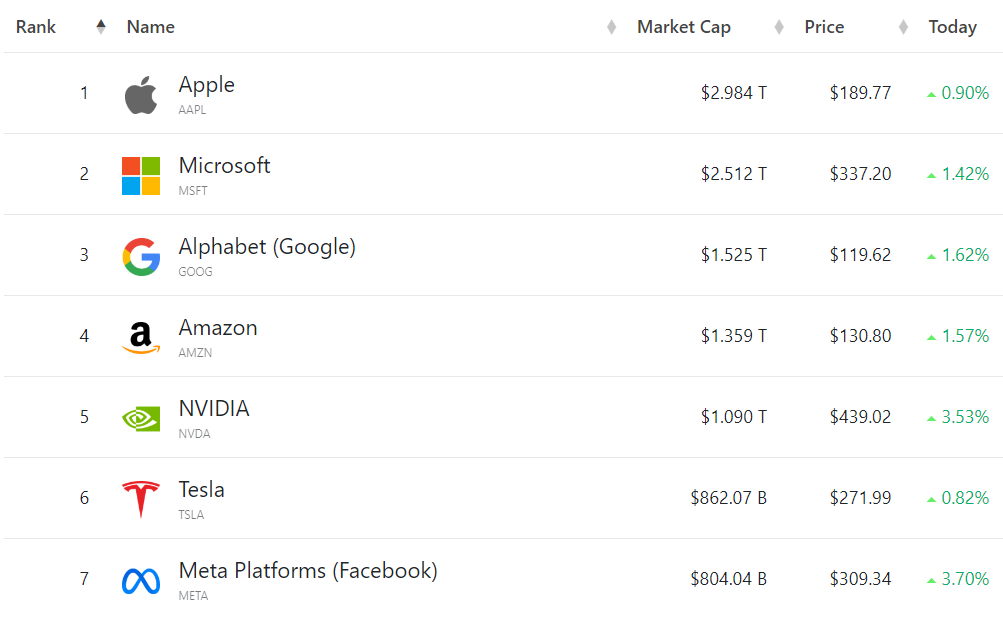Screen dimensions: 1003x618
Task: Click the Amazon smile logo
Action: pyautogui.click(x=141, y=338)
